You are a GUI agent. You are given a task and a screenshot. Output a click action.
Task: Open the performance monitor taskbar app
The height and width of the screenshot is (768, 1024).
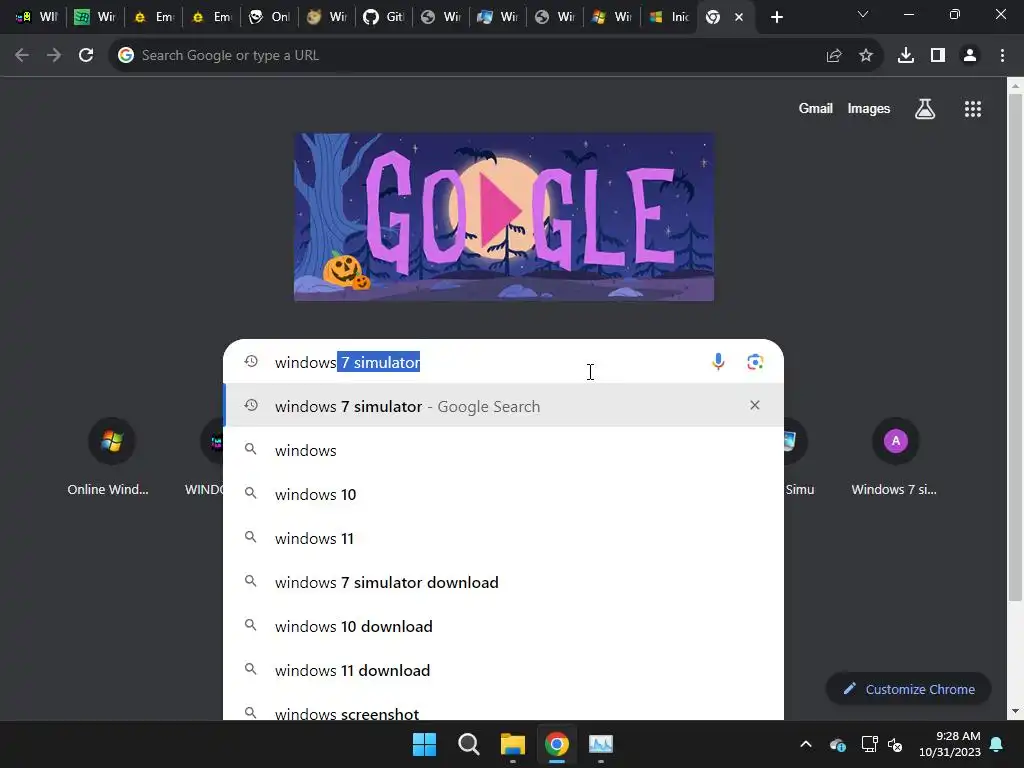pyautogui.click(x=601, y=744)
